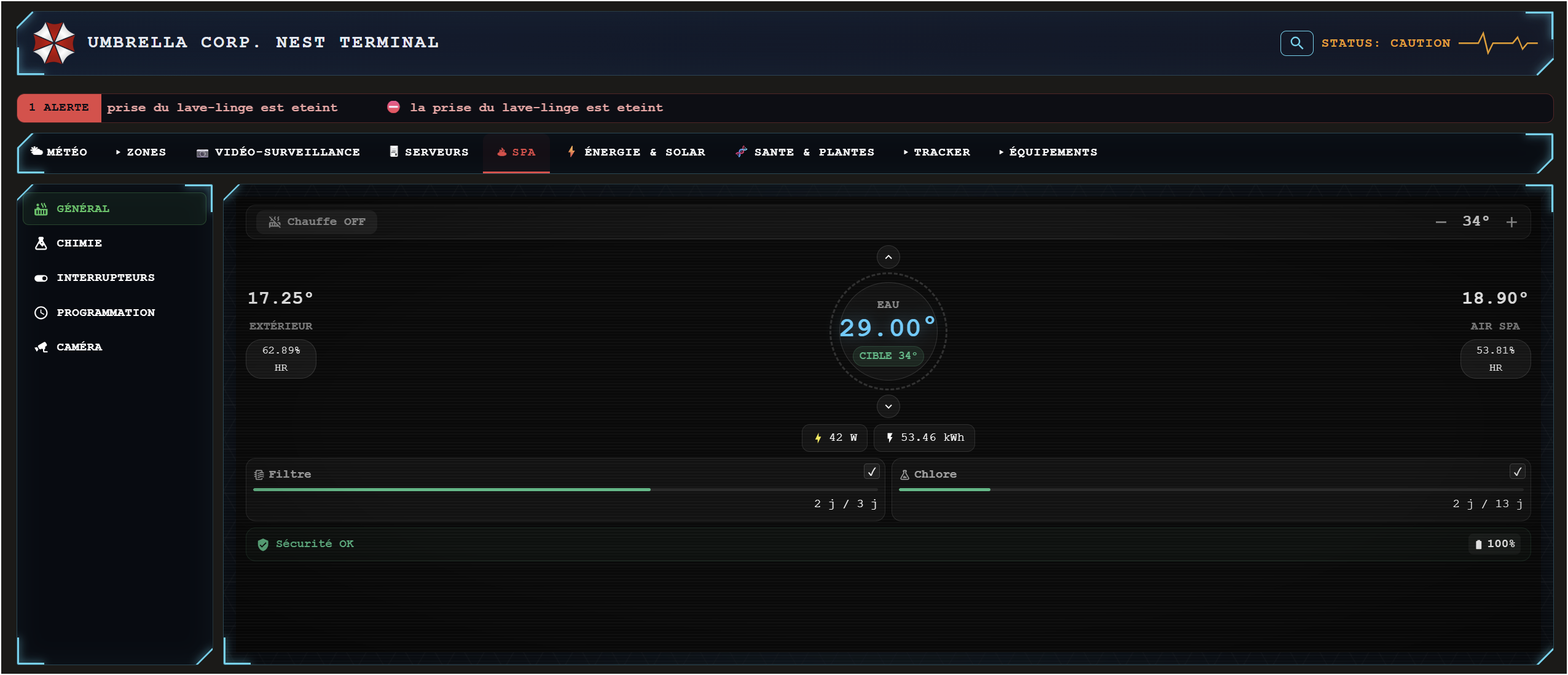Expand the Équipements menu
The width and height of the screenshot is (1568, 675).
click(1048, 152)
